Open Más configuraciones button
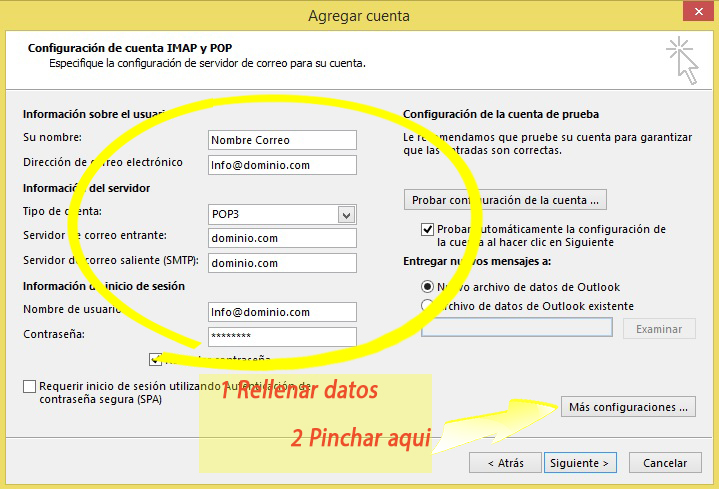719x489 pixels. coord(628,407)
